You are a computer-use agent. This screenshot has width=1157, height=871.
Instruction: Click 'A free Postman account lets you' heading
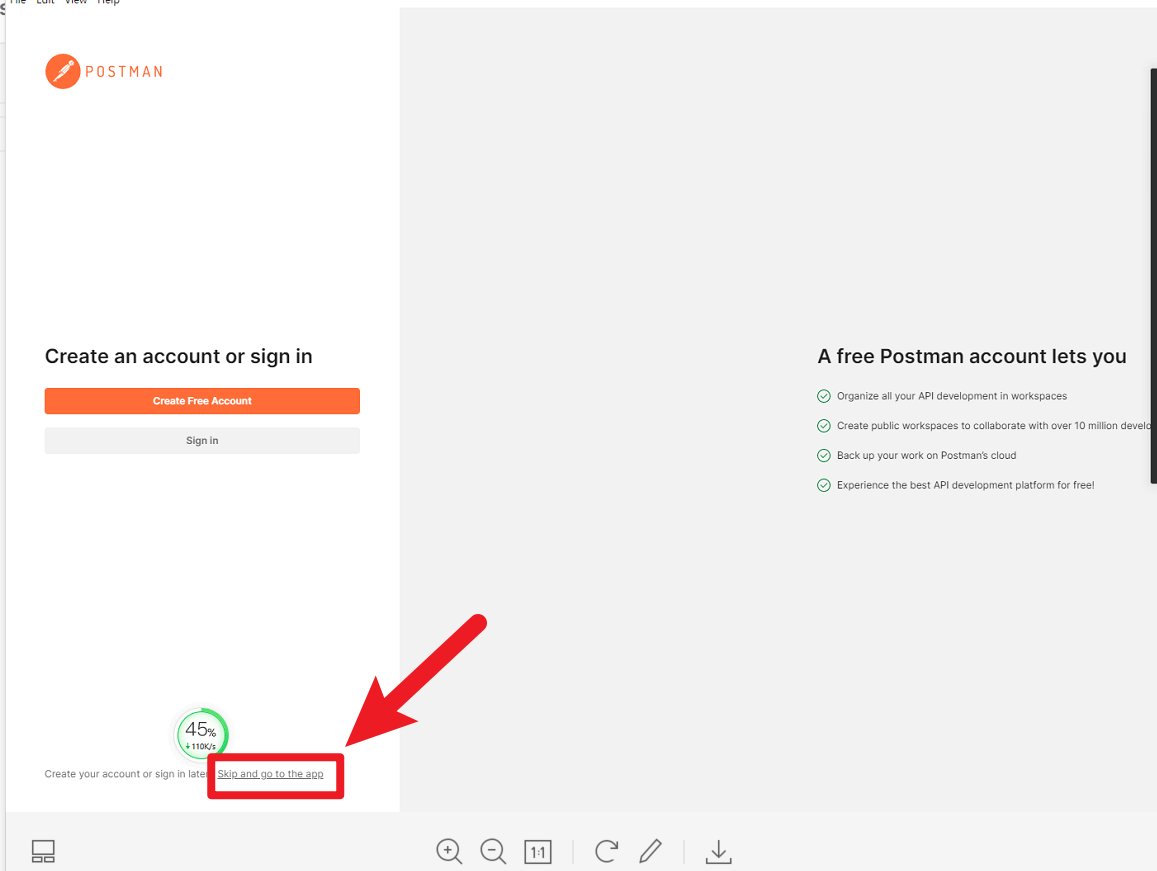point(972,357)
